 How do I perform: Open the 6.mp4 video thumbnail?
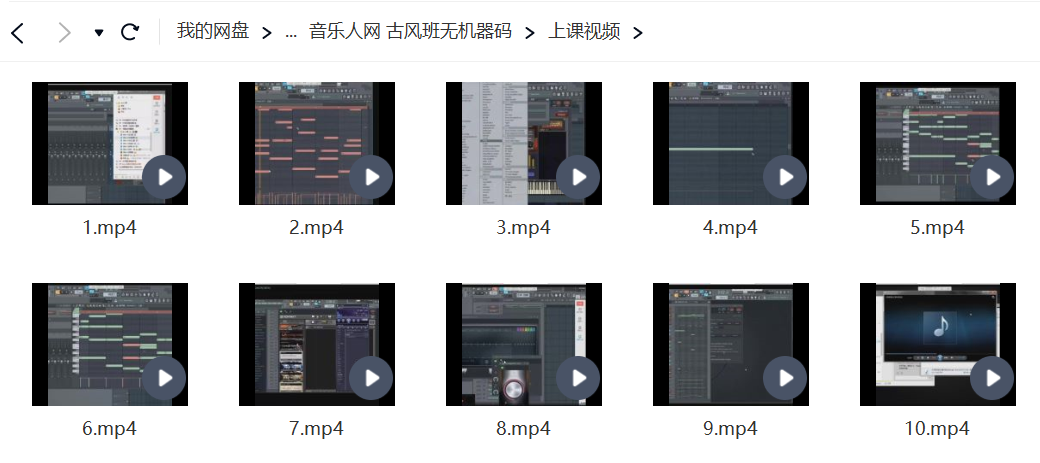(109, 344)
